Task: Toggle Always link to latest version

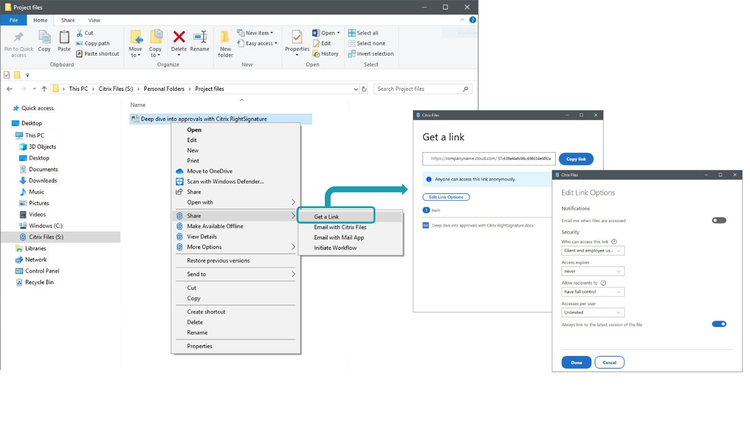Action: tap(719, 324)
